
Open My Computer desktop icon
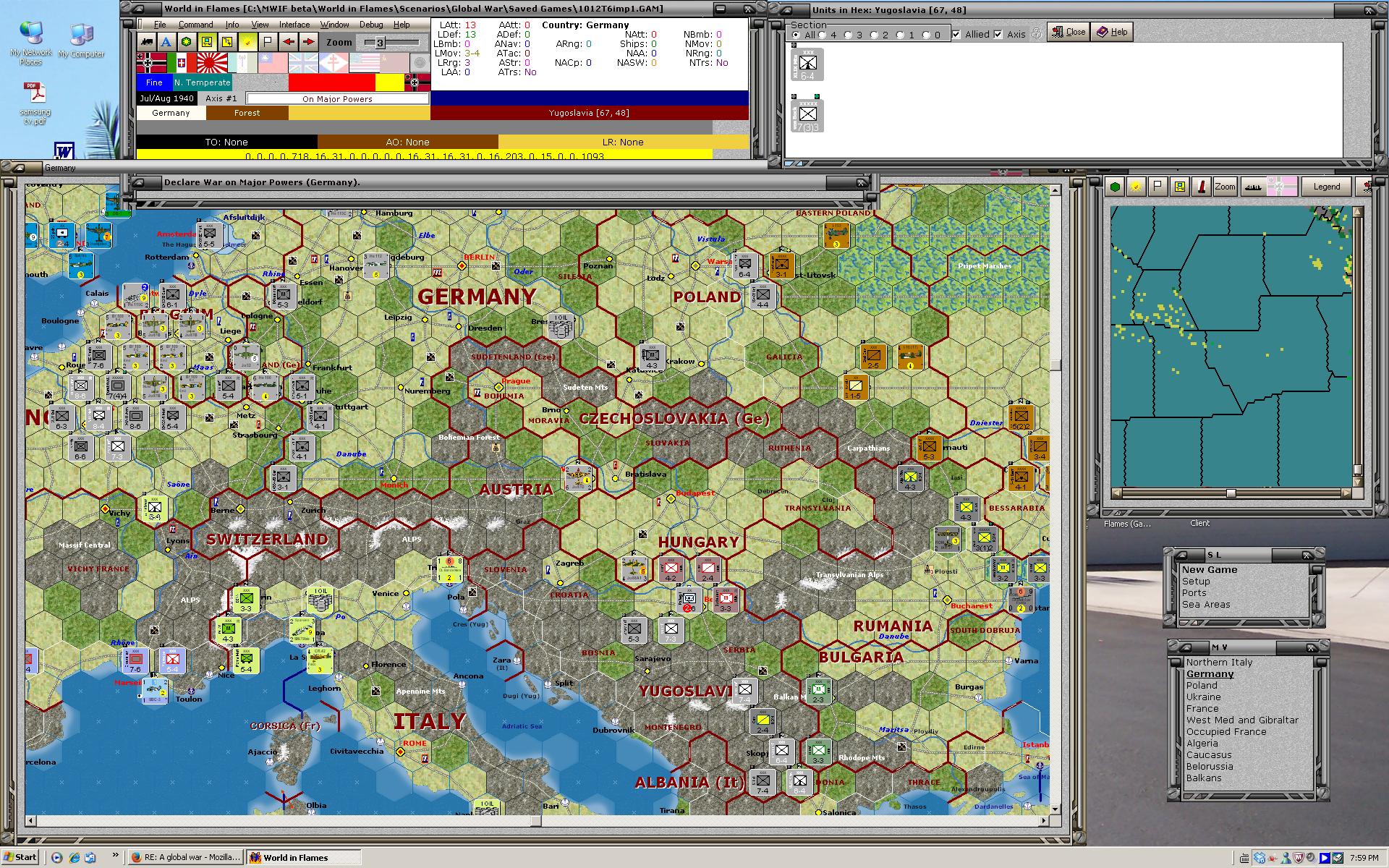pos(81,41)
